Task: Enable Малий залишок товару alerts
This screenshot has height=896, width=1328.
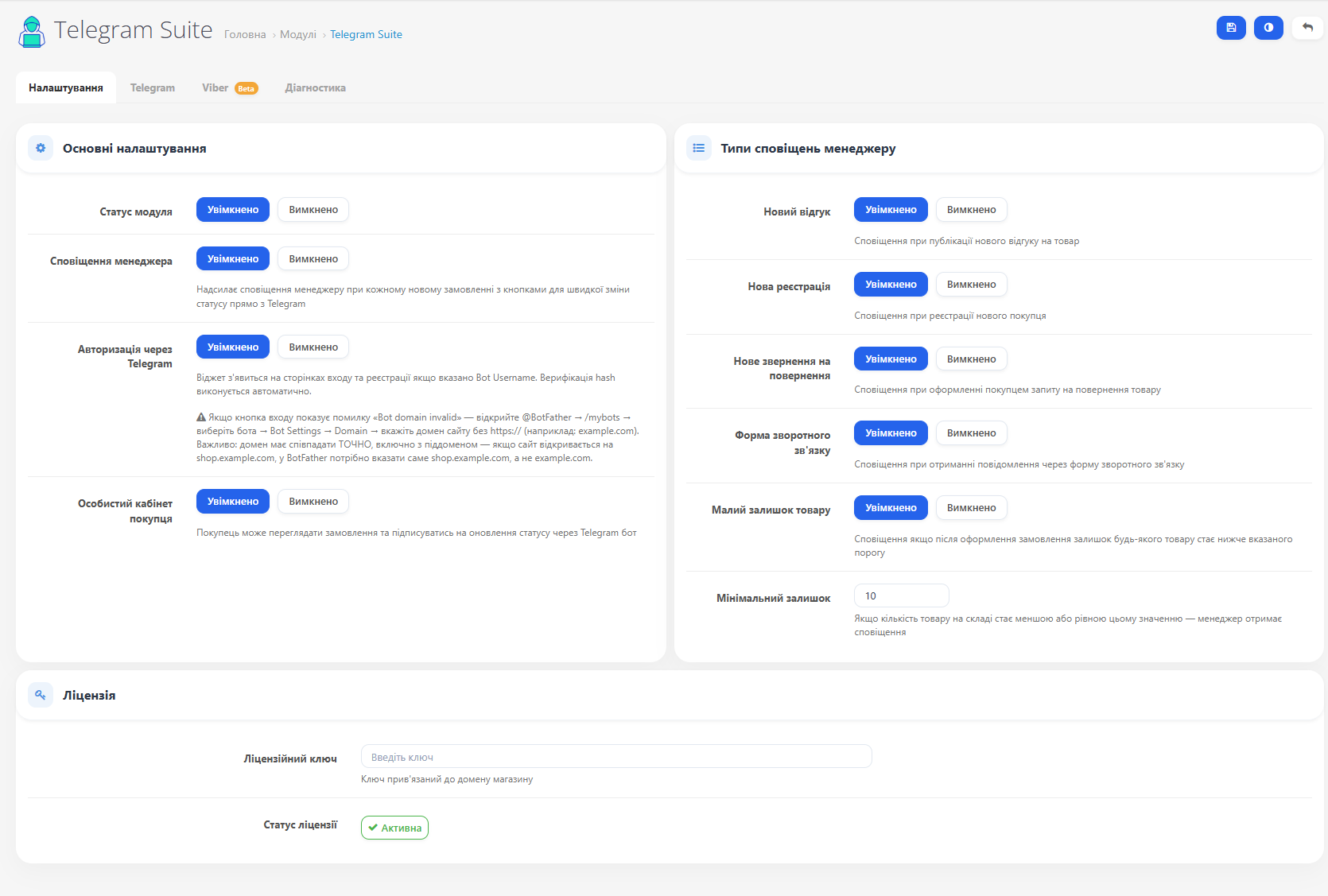Action: 891,508
